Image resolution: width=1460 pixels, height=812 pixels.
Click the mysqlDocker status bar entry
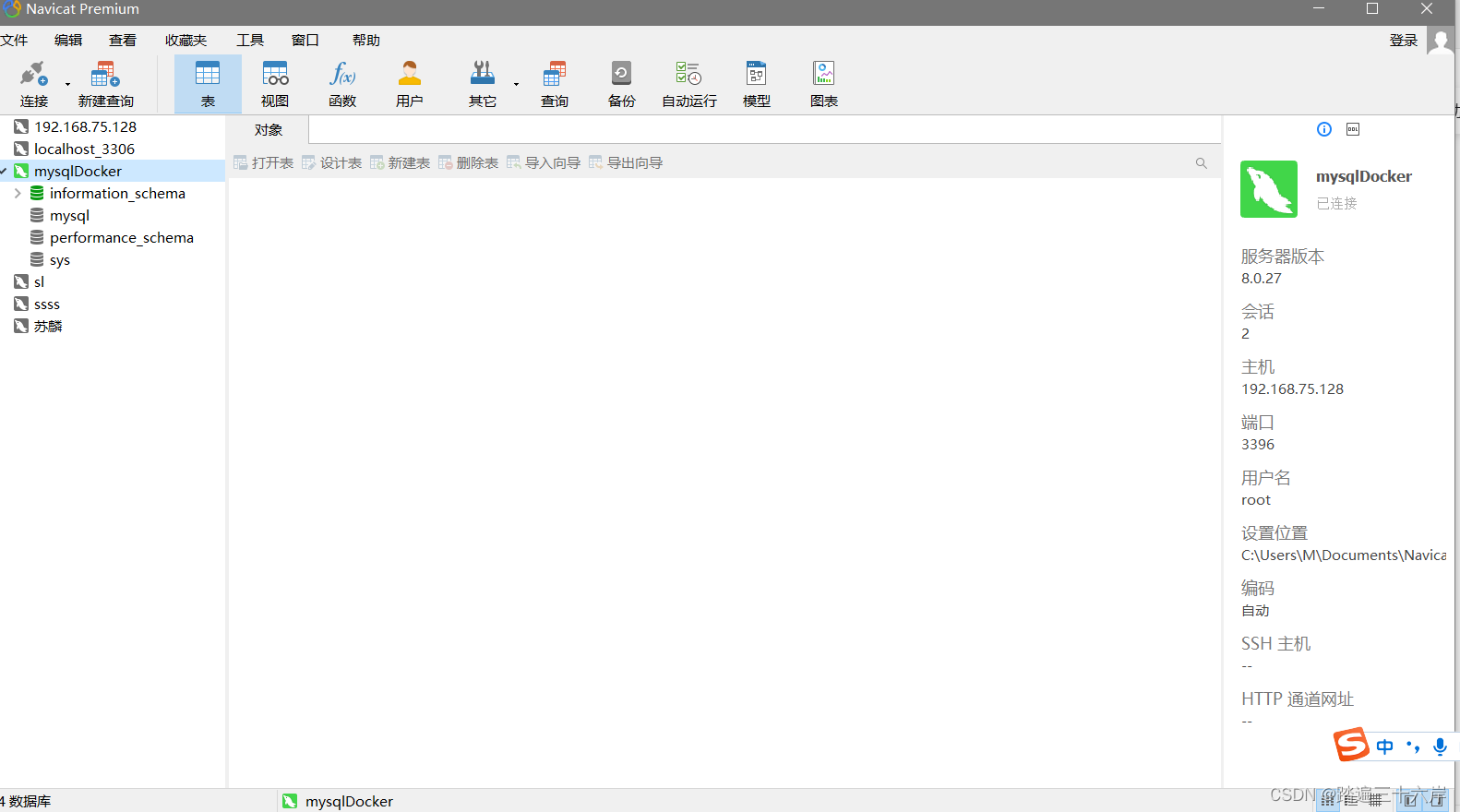338,801
